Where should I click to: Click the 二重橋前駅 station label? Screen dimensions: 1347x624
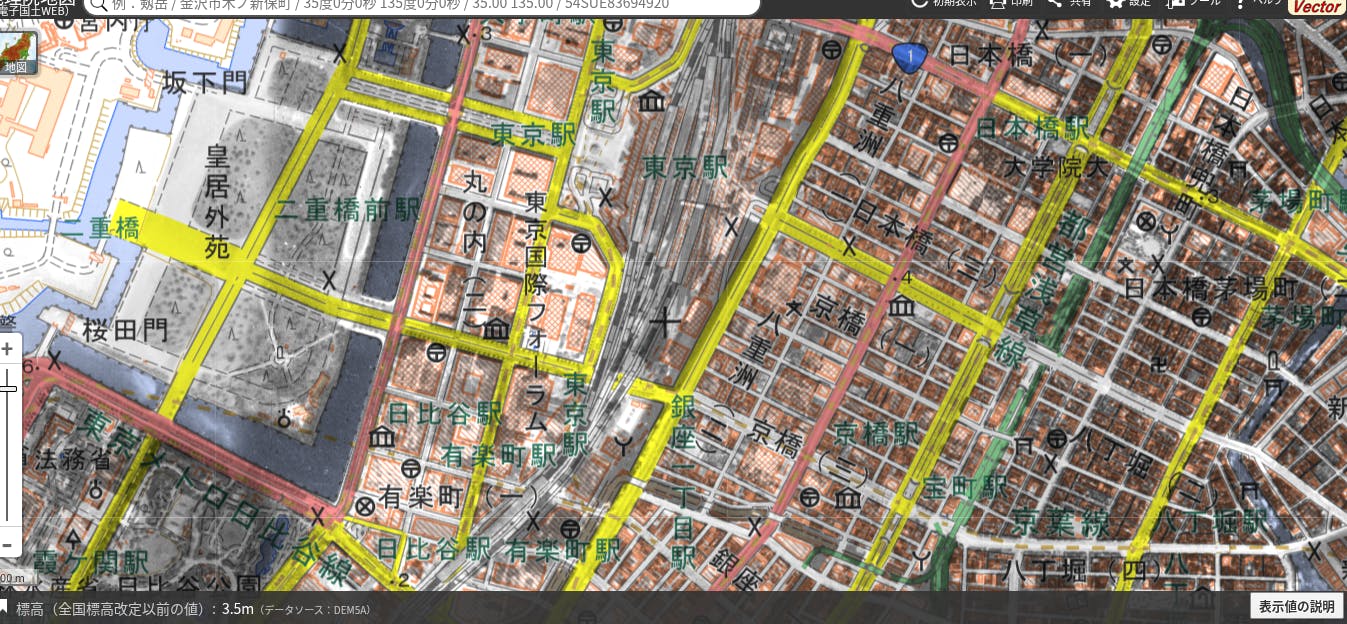(347, 210)
